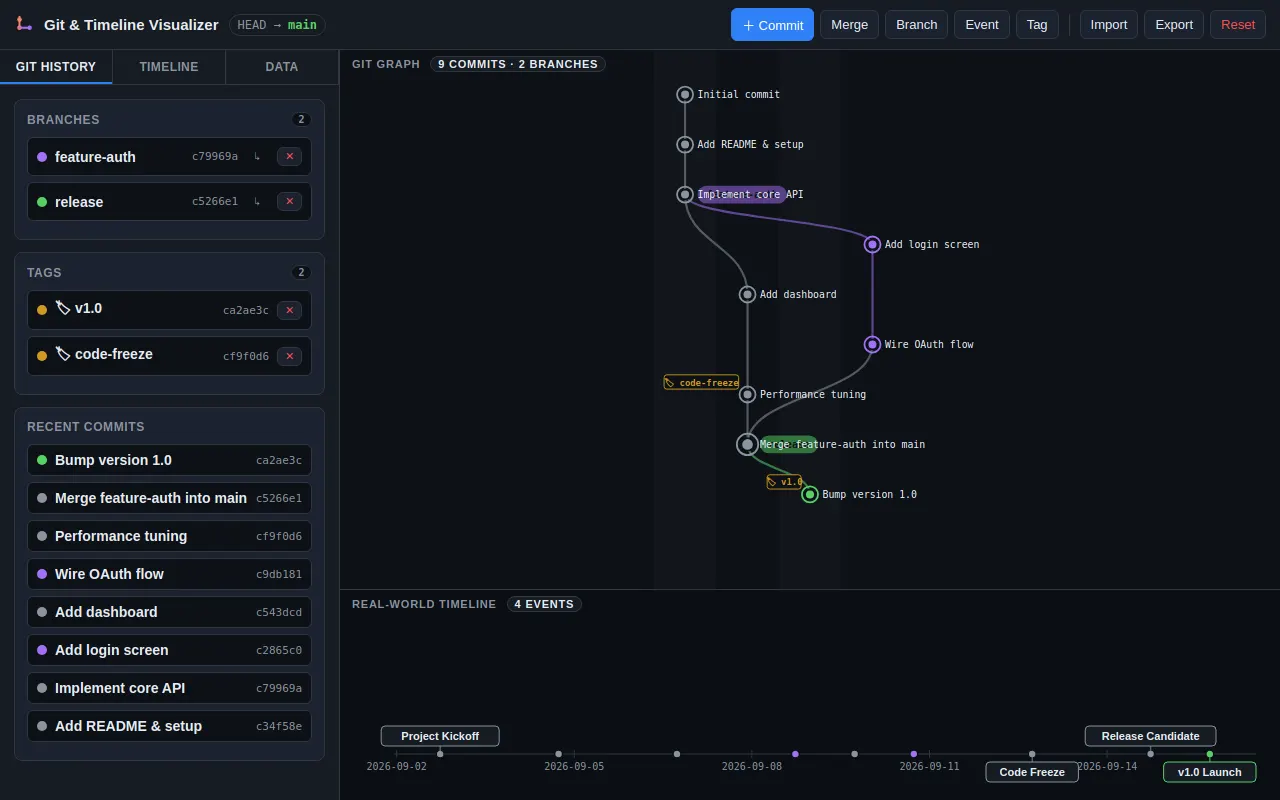This screenshot has height=800, width=1280.
Task: Select the Add dashboard commit node
Action: [x=747, y=294]
